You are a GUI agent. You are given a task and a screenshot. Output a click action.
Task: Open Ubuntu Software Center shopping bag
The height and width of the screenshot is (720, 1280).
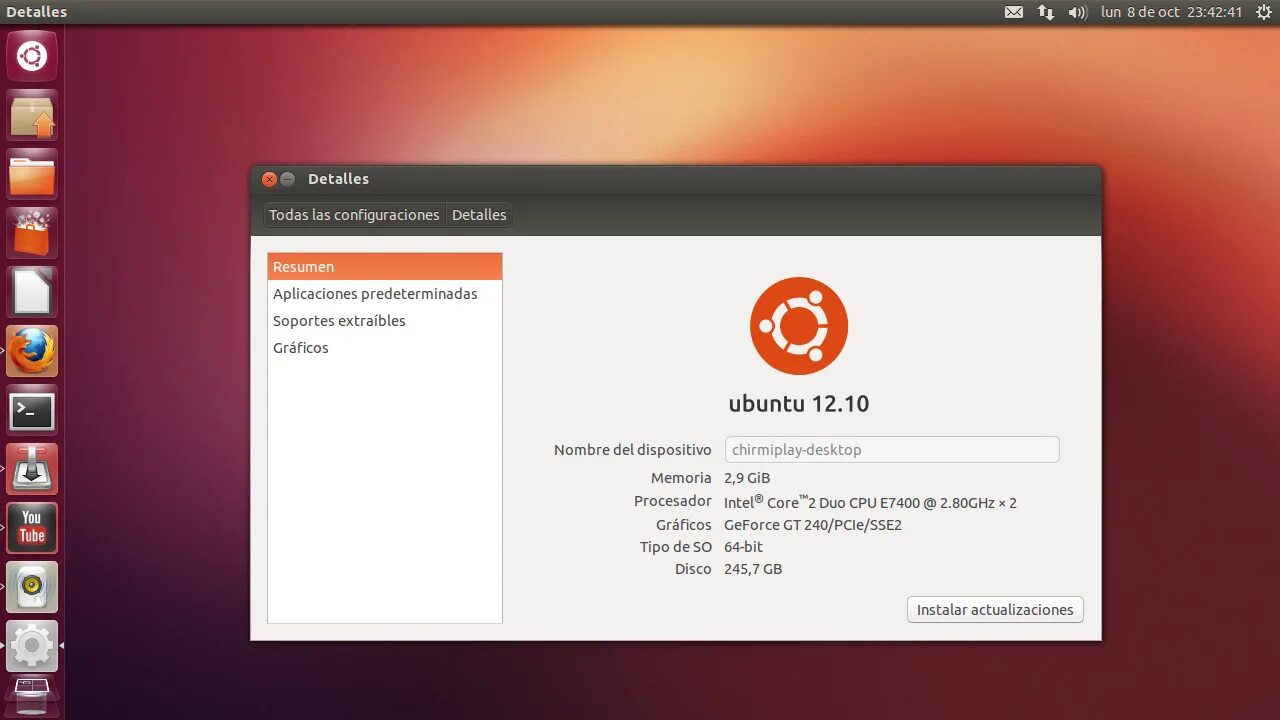[x=32, y=234]
